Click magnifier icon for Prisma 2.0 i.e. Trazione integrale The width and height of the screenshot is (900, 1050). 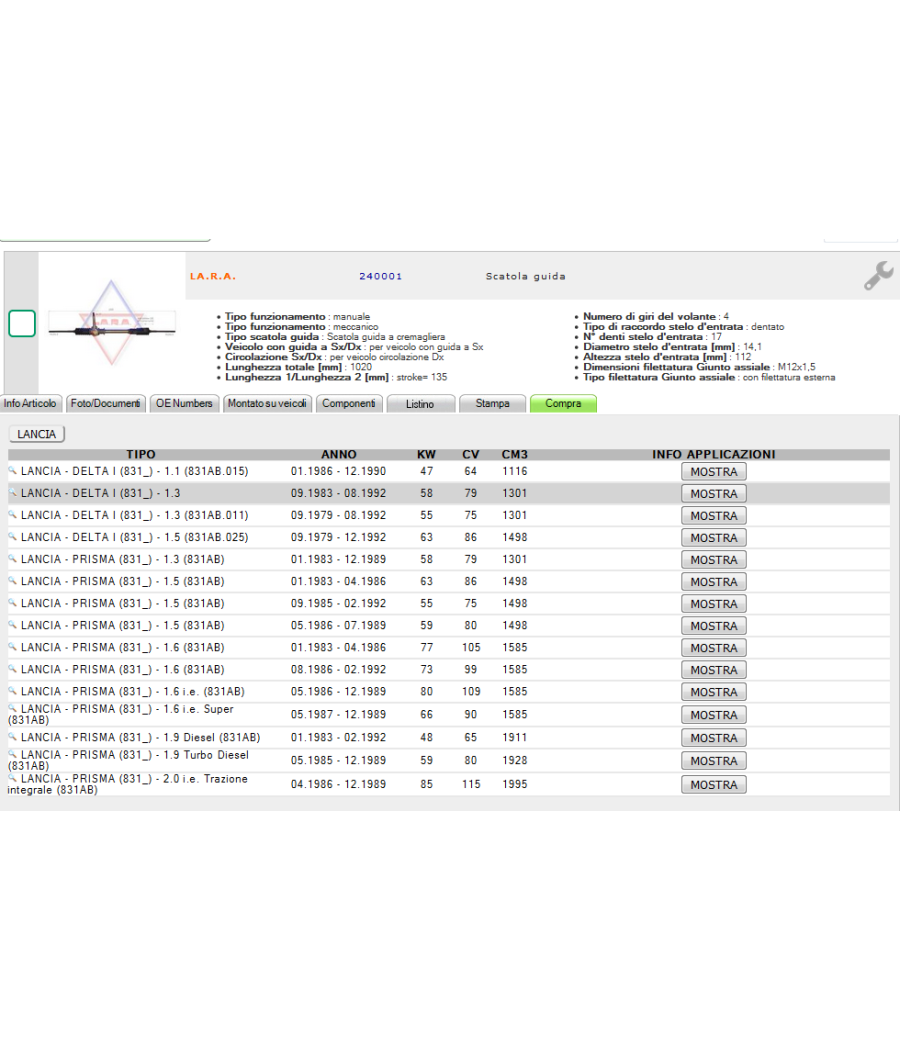pos(12,777)
